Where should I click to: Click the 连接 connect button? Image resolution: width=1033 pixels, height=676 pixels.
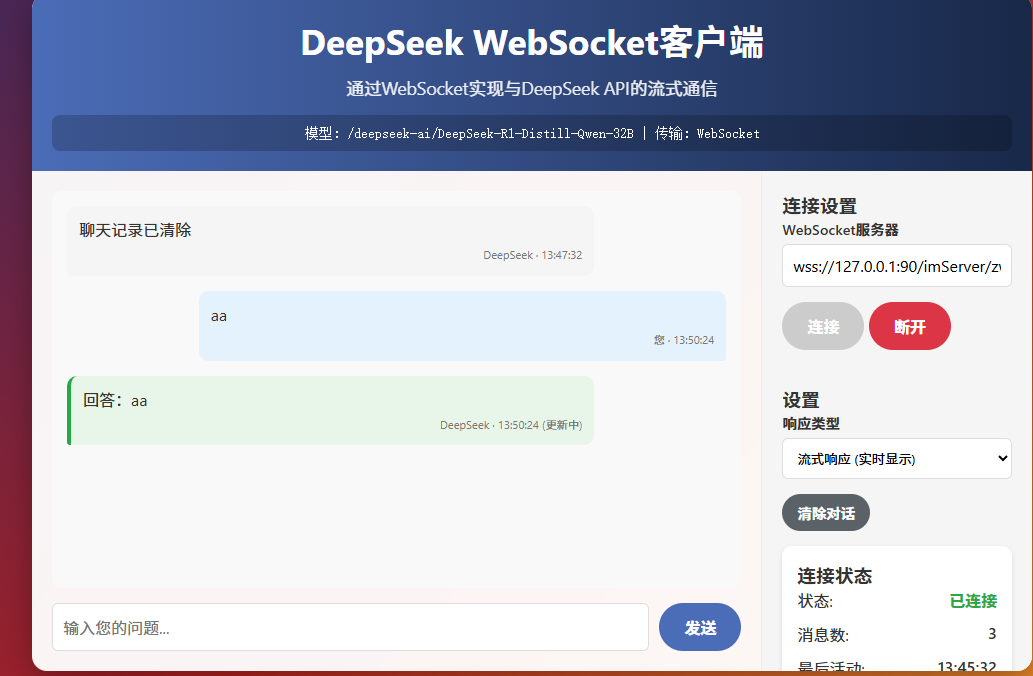point(822,326)
